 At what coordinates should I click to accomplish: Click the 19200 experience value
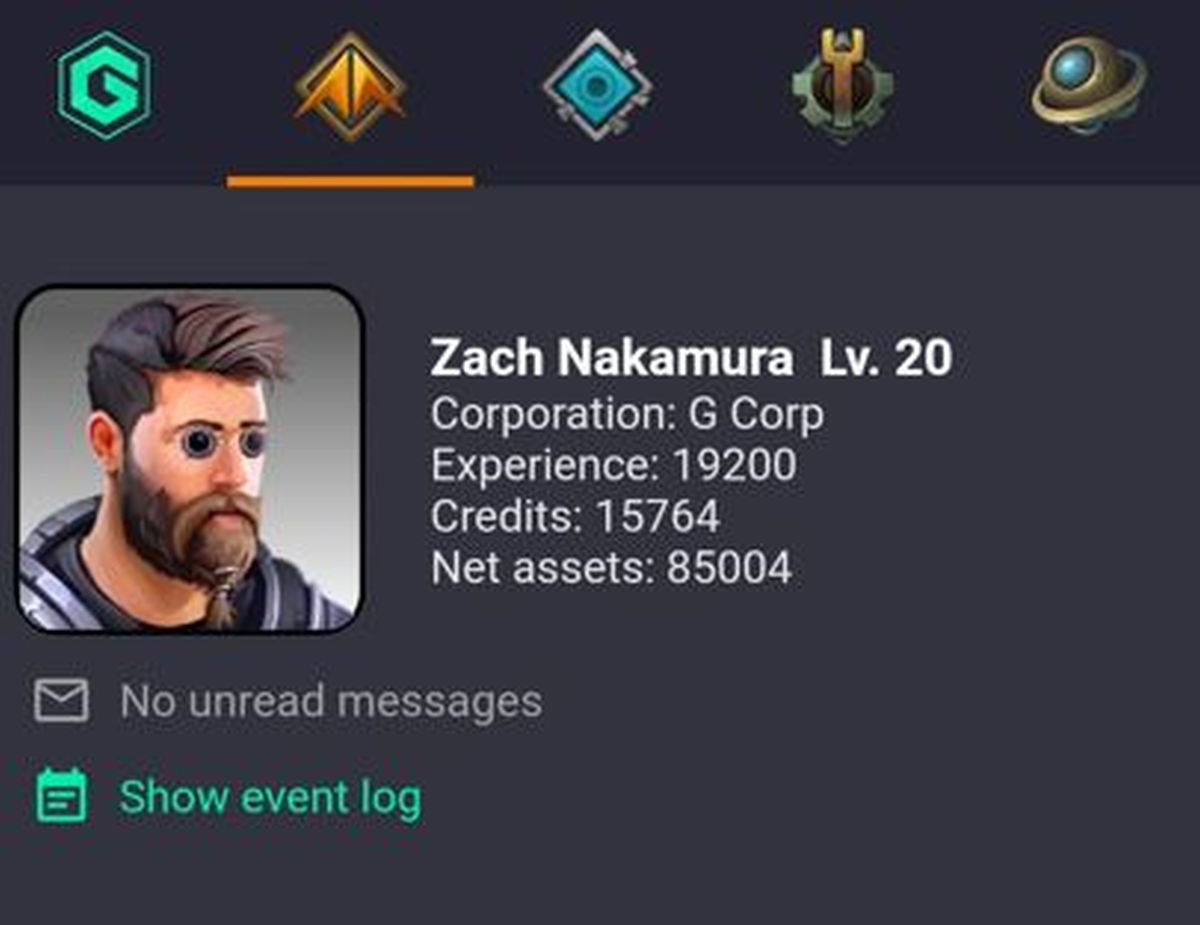pyautogui.click(x=734, y=465)
